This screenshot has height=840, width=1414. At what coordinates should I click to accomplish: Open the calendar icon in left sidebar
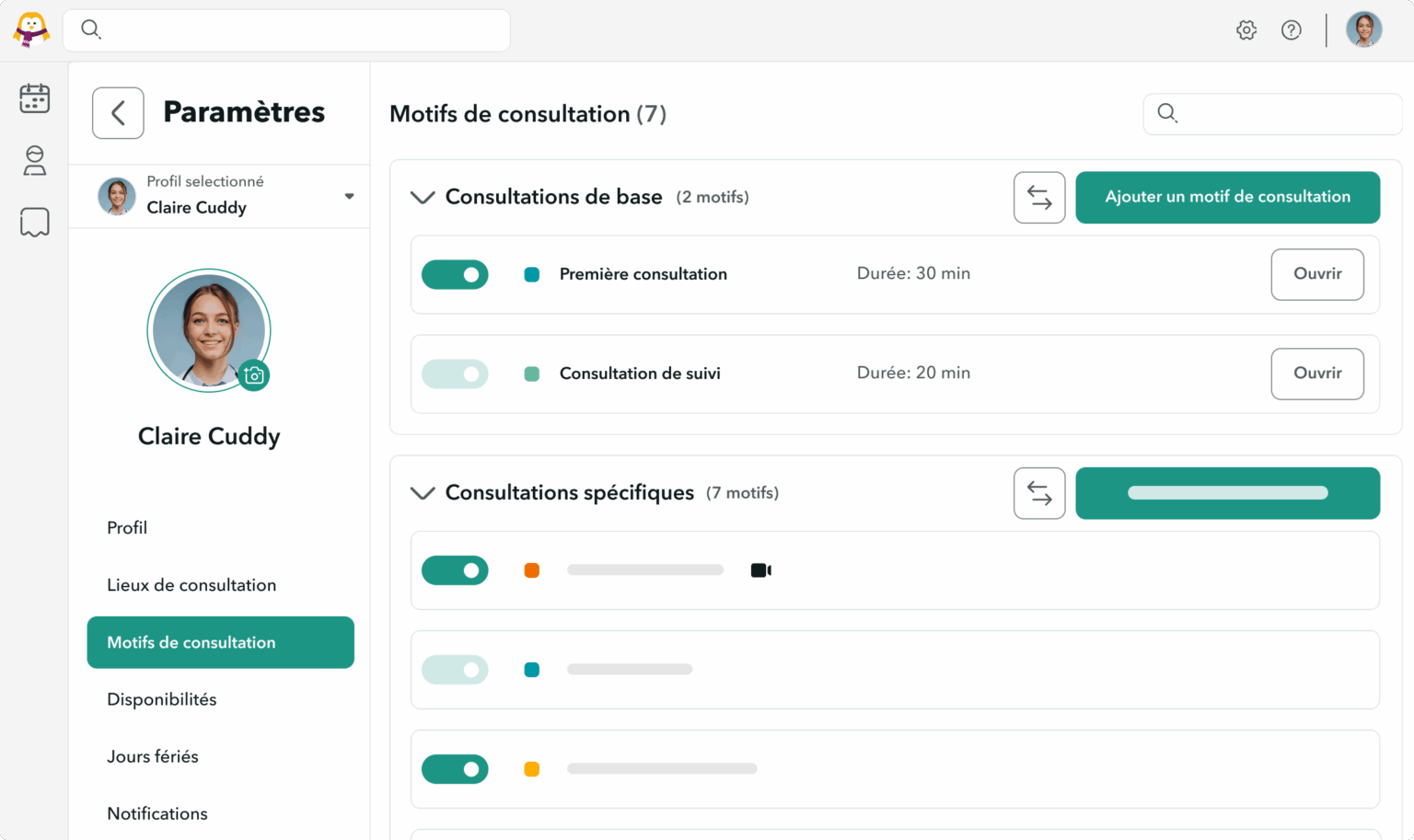point(34,98)
